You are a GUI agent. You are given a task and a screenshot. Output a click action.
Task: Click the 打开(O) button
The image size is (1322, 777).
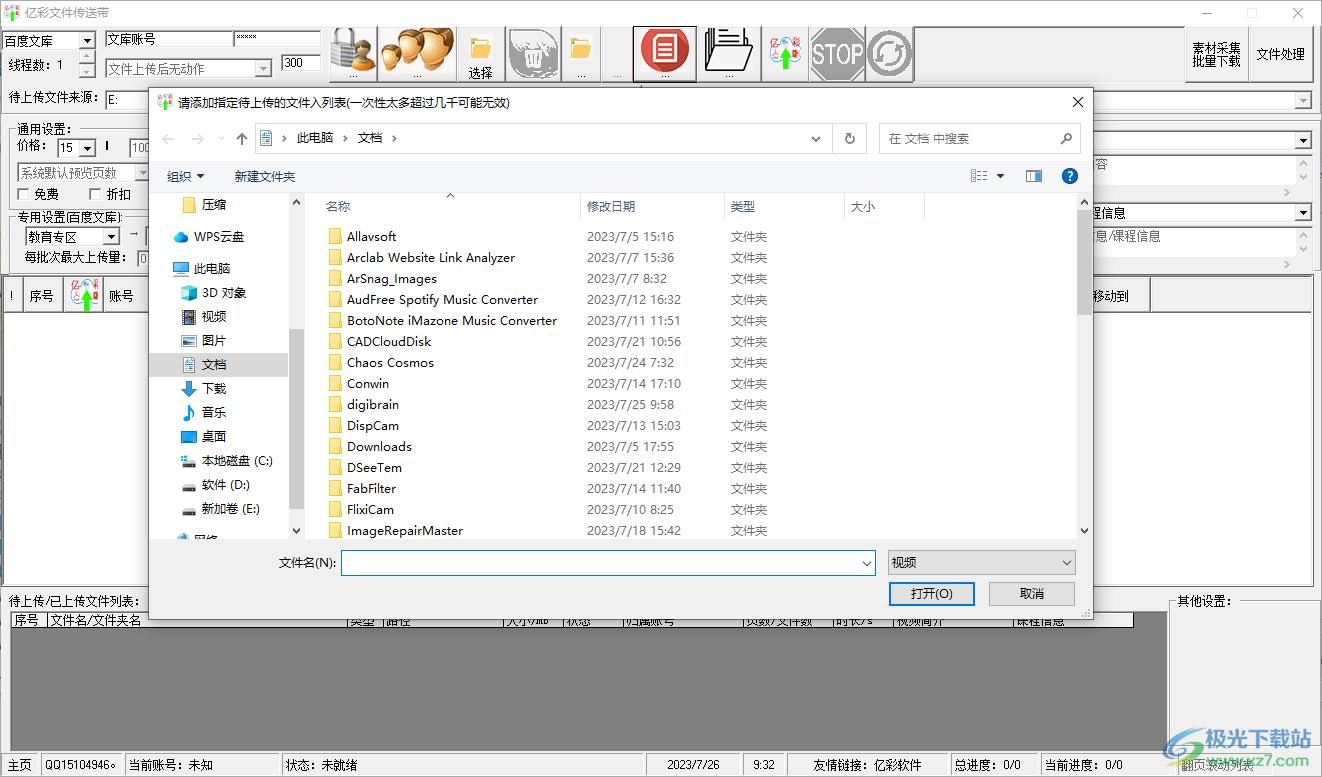click(x=931, y=594)
